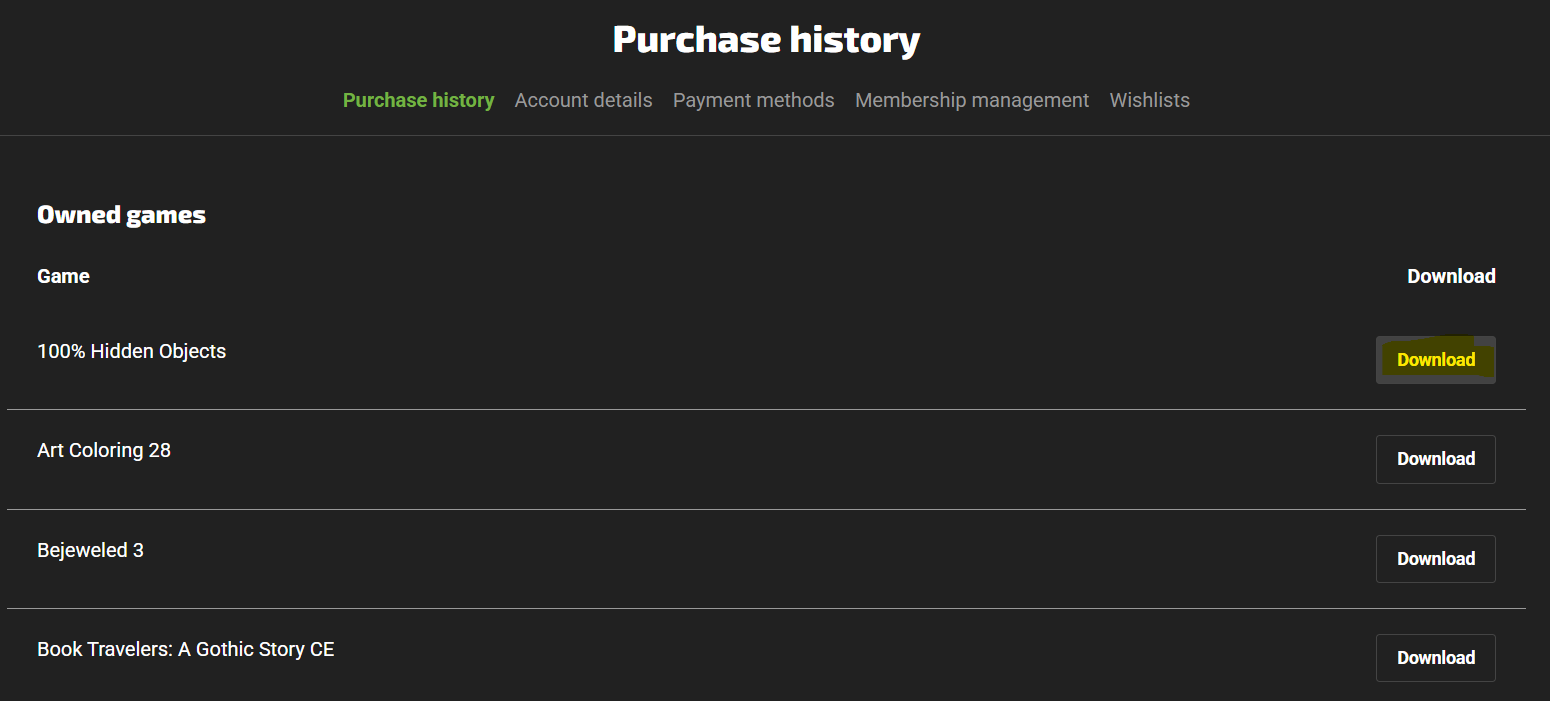Download 100% Hidden Objects game

point(1436,360)
